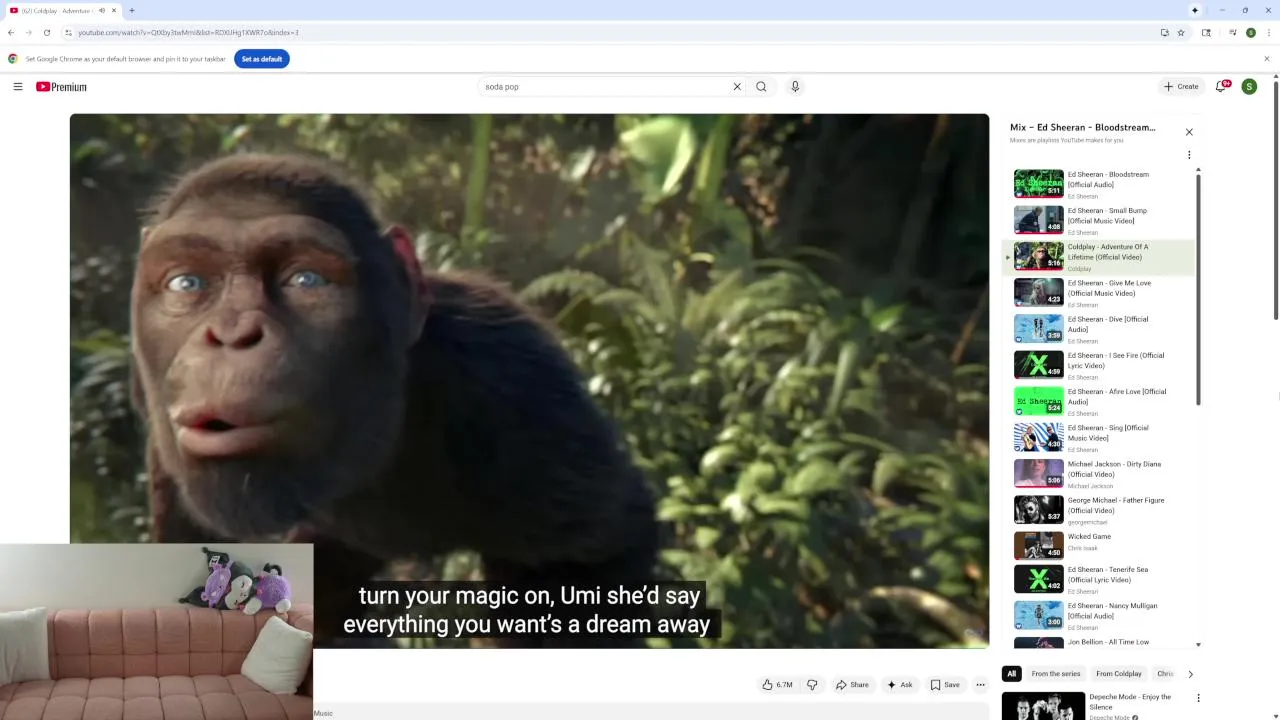Image resolution: width=1280 pixels, height=720 pixels.
Task: Save the video to a playlist
Action: pos(945,685)
